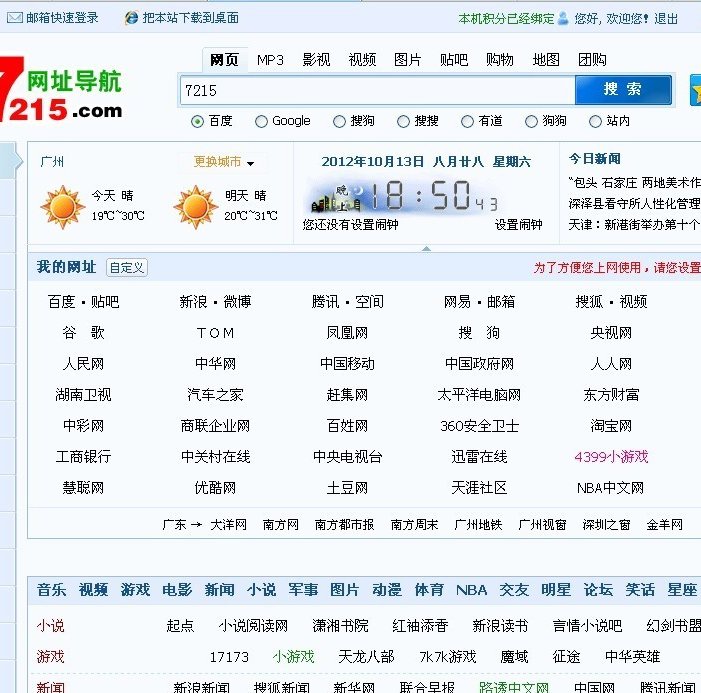Open the 起点 novel site link
The image size is (701, 693).
click(180, 625)
